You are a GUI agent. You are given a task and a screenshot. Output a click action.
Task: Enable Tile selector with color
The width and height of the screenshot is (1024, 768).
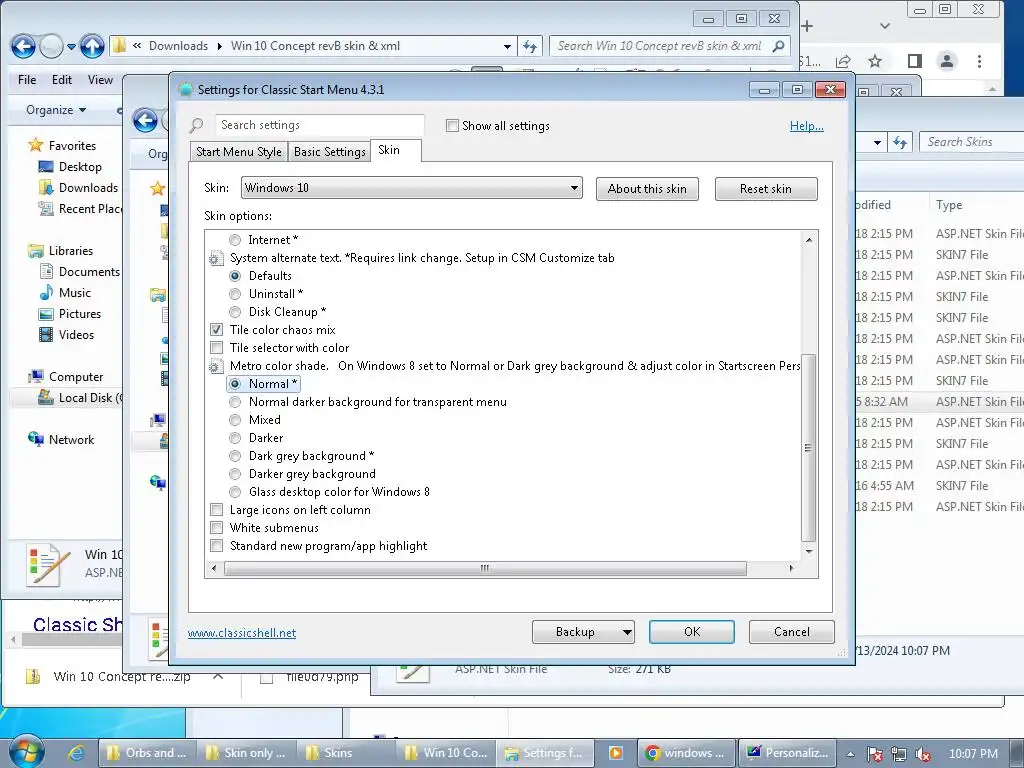point(216,347)
